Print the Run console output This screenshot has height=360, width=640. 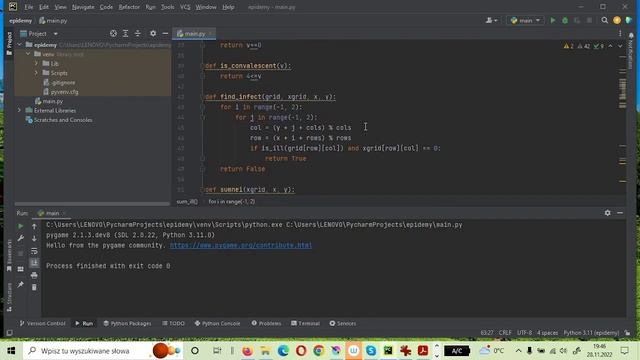click(x=34, y=275)
